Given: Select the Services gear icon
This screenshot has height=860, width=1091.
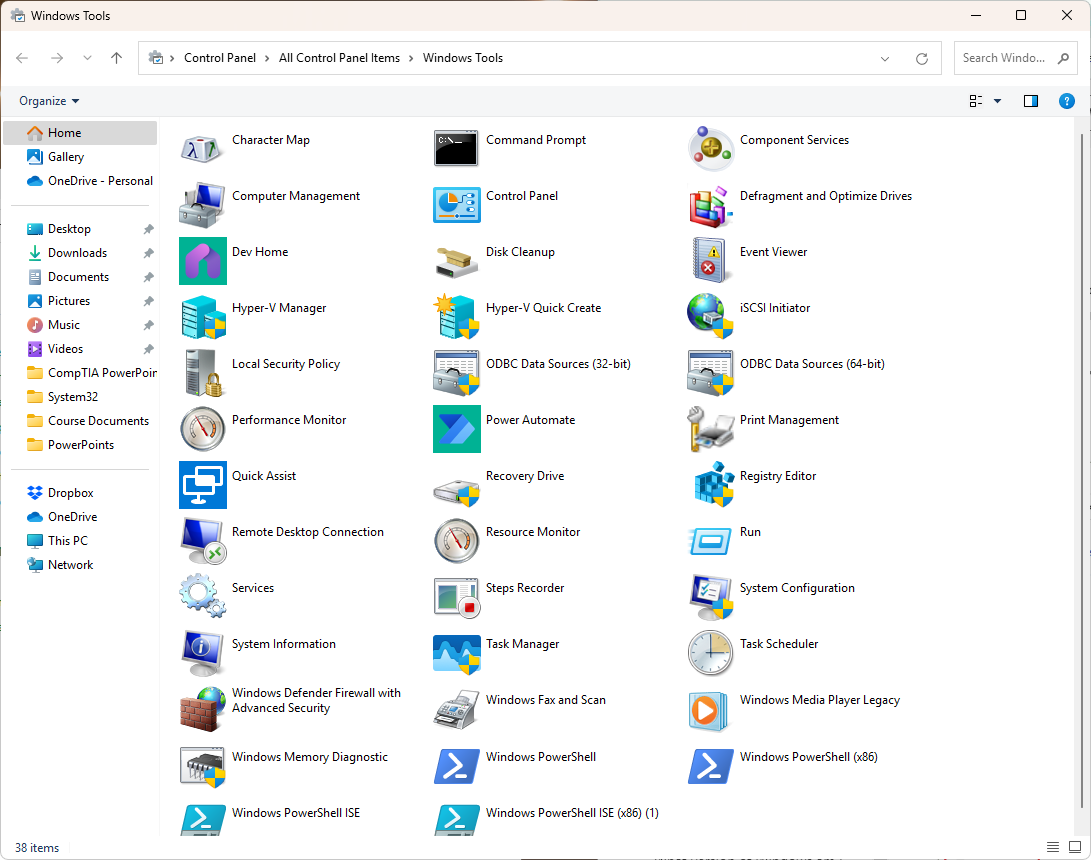Looking at the screenshot, I should (203, 597).
